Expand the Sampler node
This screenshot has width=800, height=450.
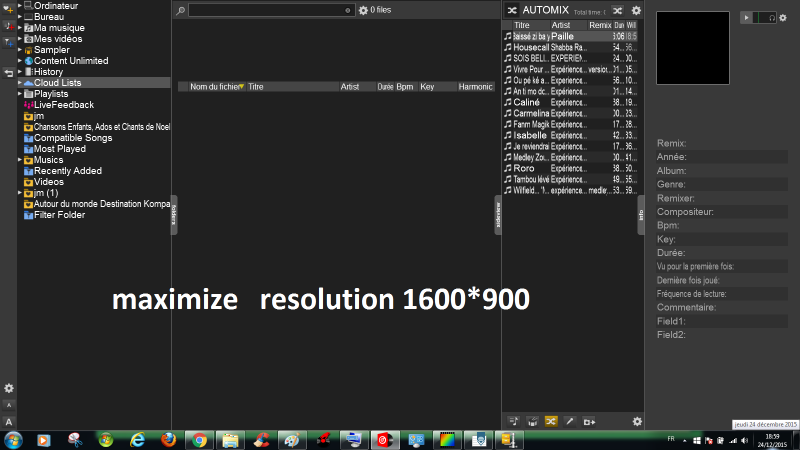coord(20,49)
